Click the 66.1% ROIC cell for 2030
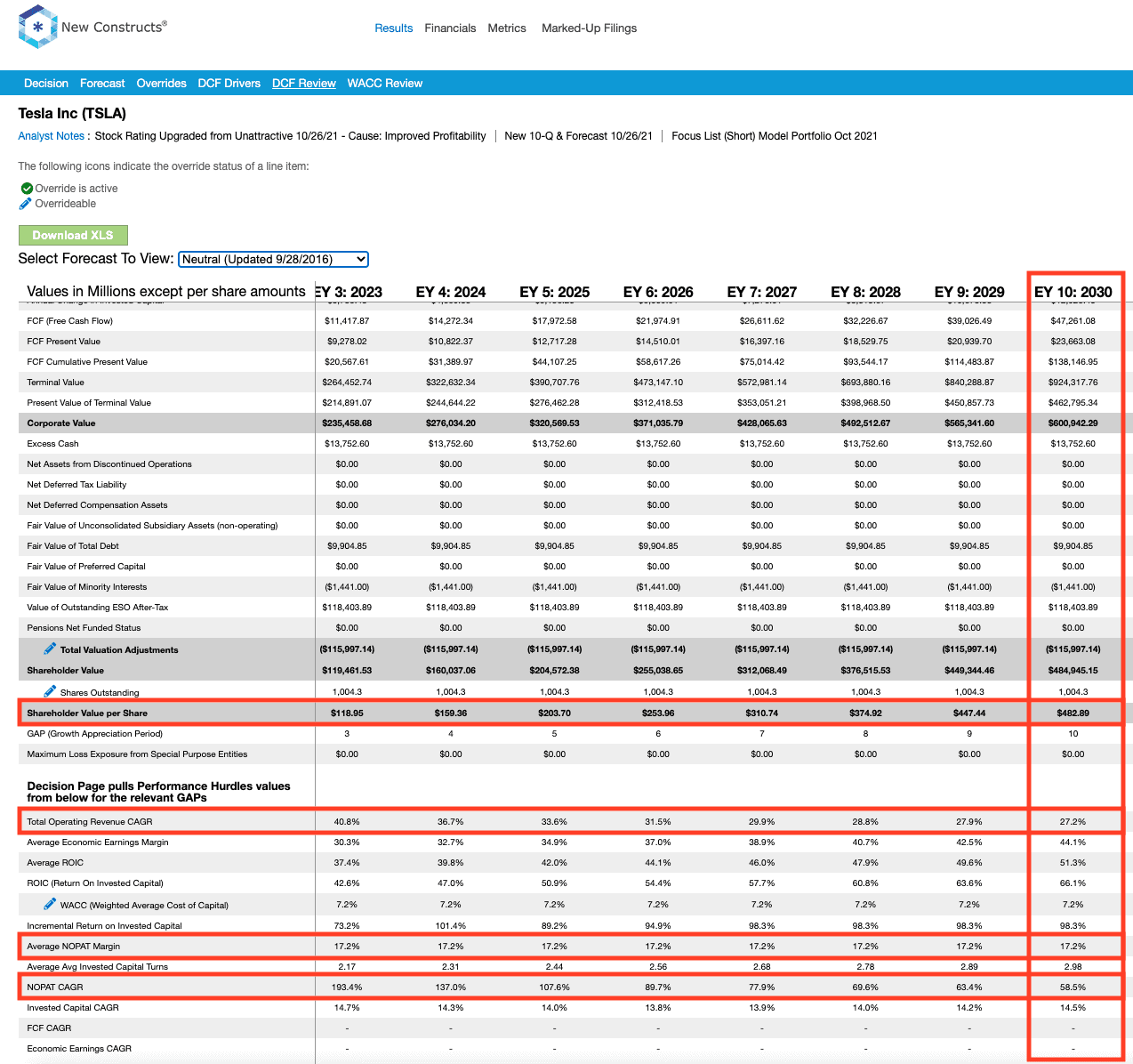Viewport: 1133px width, 1064px height. point(1073,883)
